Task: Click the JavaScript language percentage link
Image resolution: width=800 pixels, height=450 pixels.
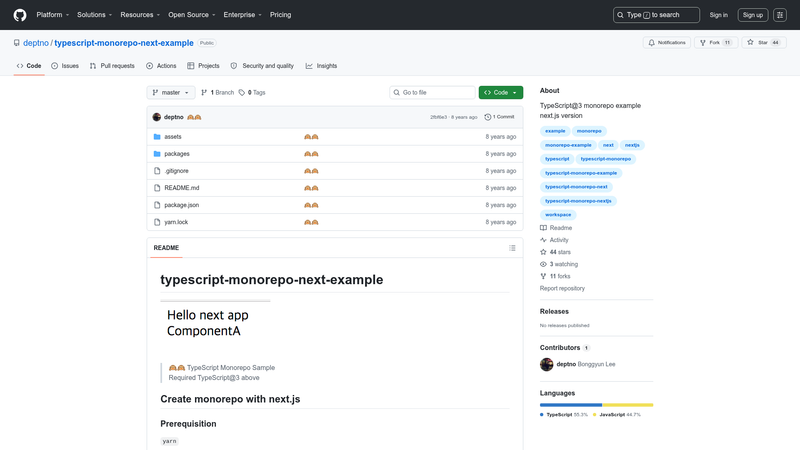Action: click(x=616, y=415)
